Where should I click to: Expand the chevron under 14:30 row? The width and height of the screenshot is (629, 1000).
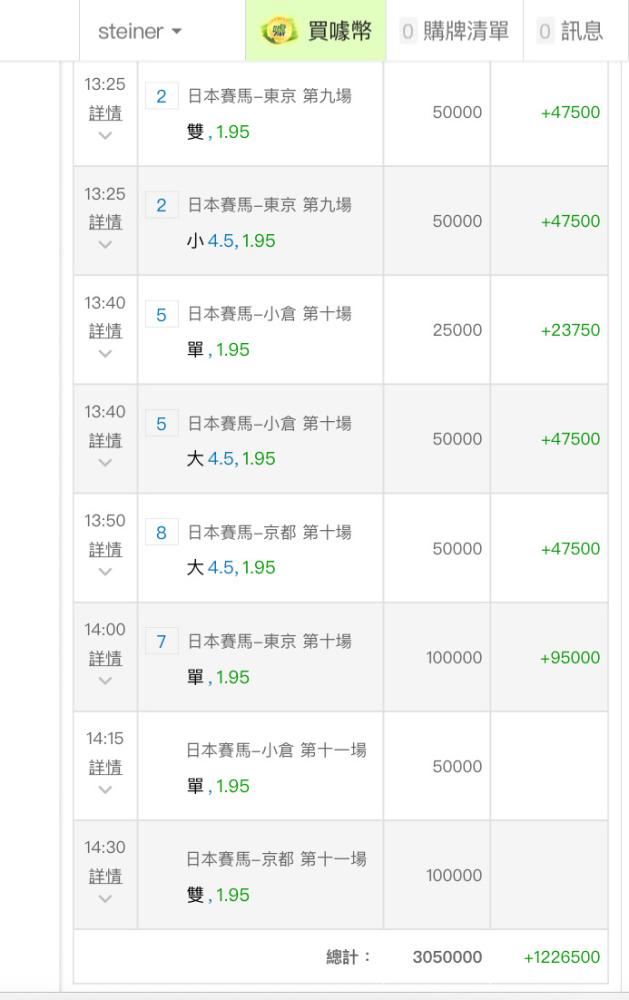105,899
